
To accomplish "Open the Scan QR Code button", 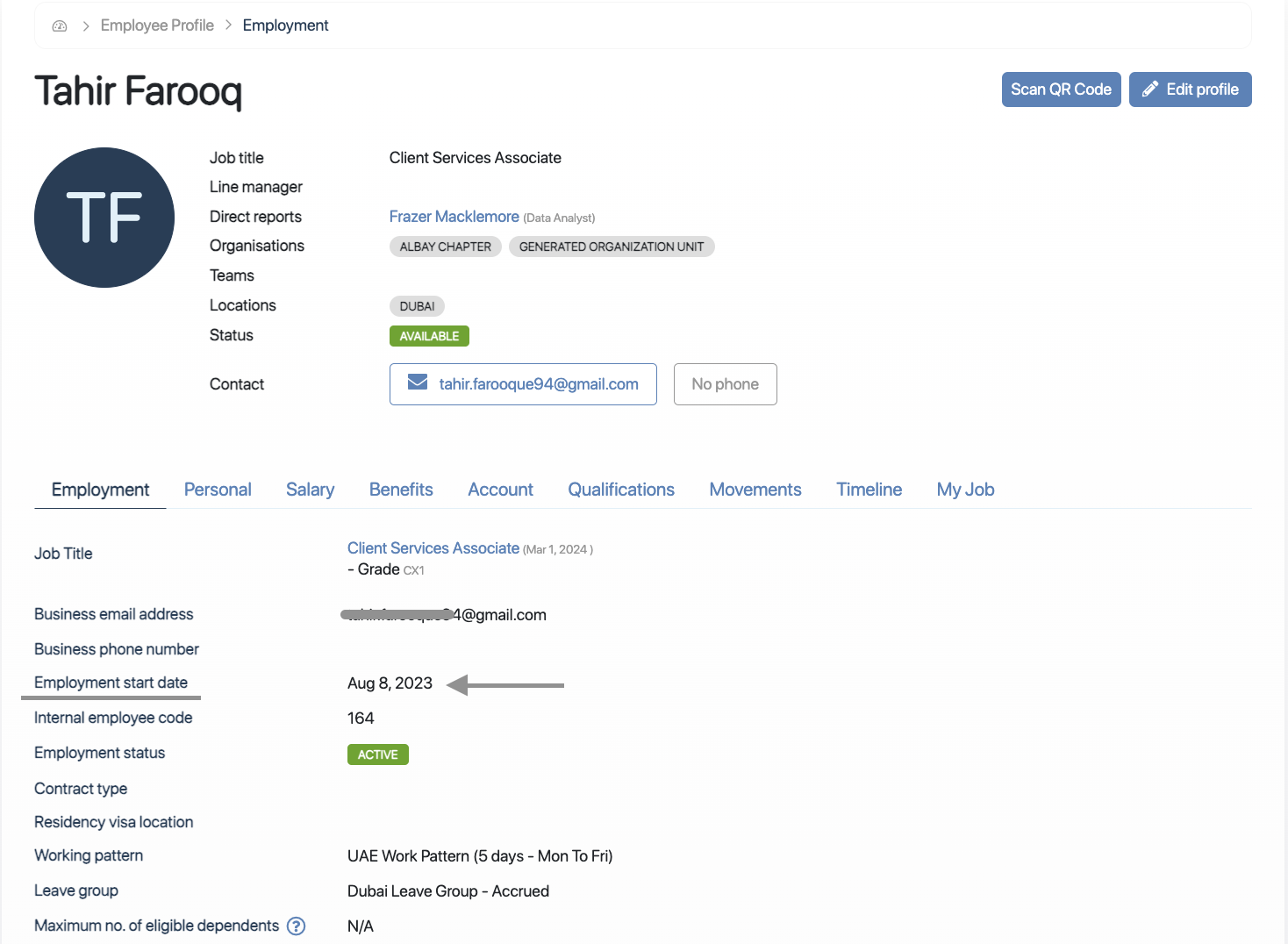I will [x=1061, y=89].
